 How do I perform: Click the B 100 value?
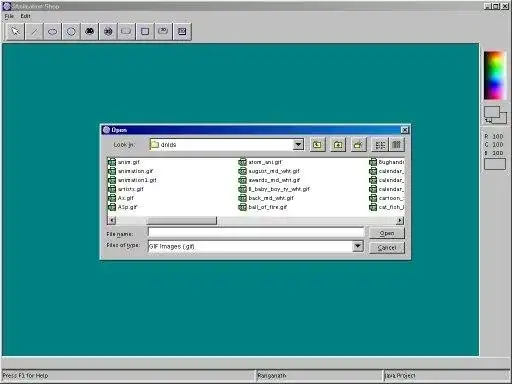click(x=494, y=153)
